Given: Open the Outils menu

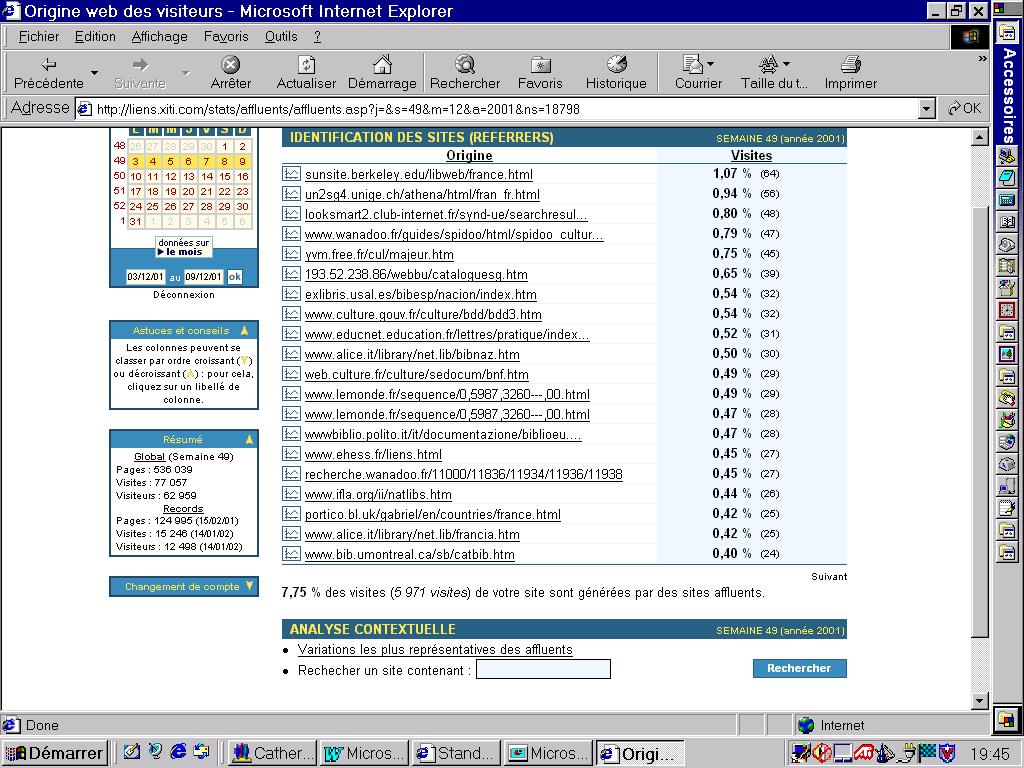Looking at the screenshot, I should tap(281, 37).
